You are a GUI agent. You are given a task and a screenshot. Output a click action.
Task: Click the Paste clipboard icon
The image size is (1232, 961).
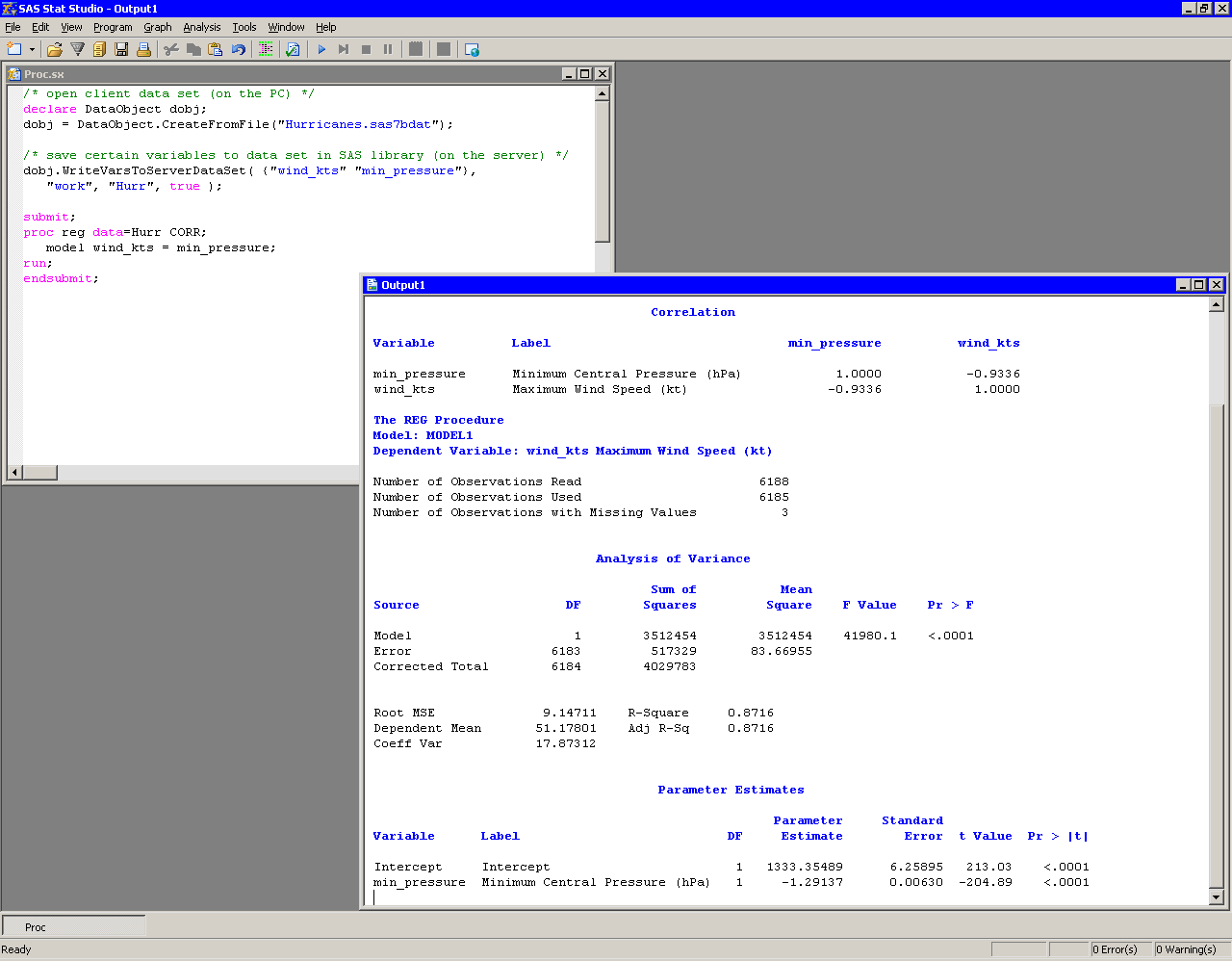(x=216, y=49)
